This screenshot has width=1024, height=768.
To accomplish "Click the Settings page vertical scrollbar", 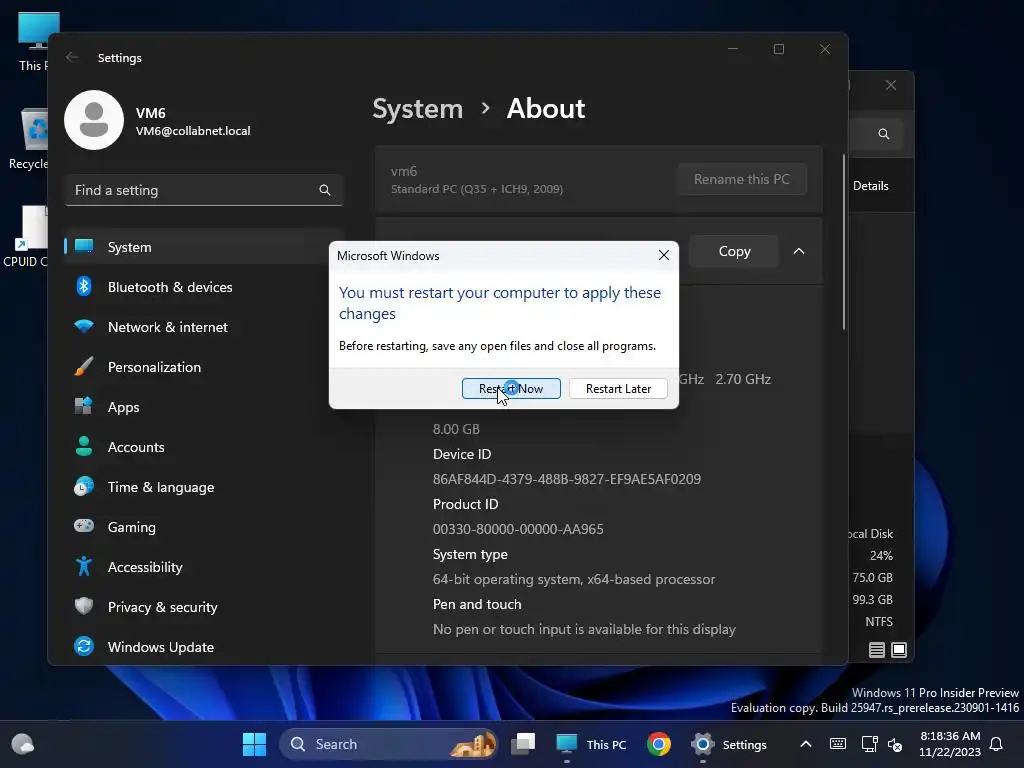I will coord(844,242).
